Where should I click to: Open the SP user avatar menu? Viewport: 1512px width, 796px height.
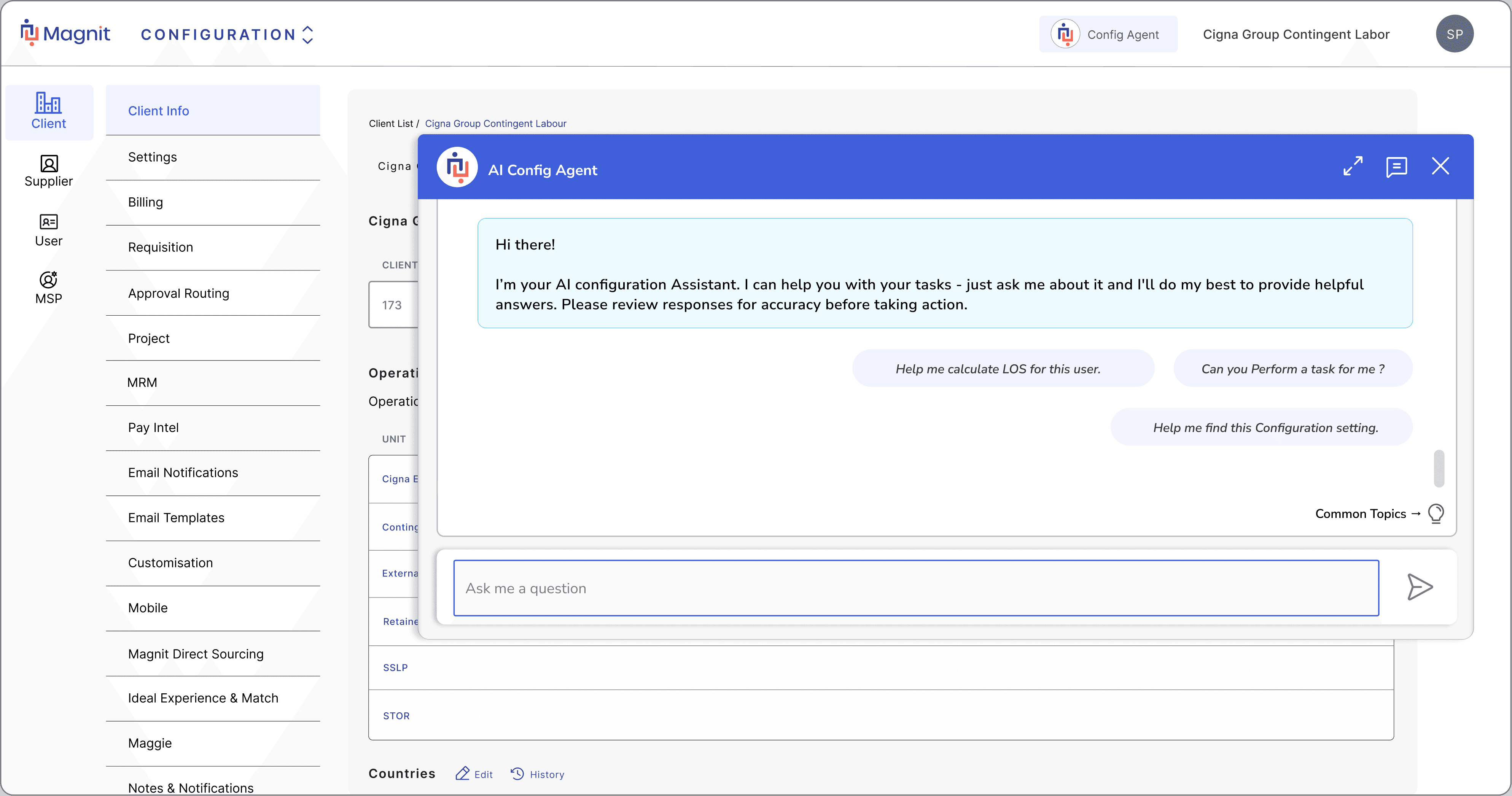[x=1454, y=34]
